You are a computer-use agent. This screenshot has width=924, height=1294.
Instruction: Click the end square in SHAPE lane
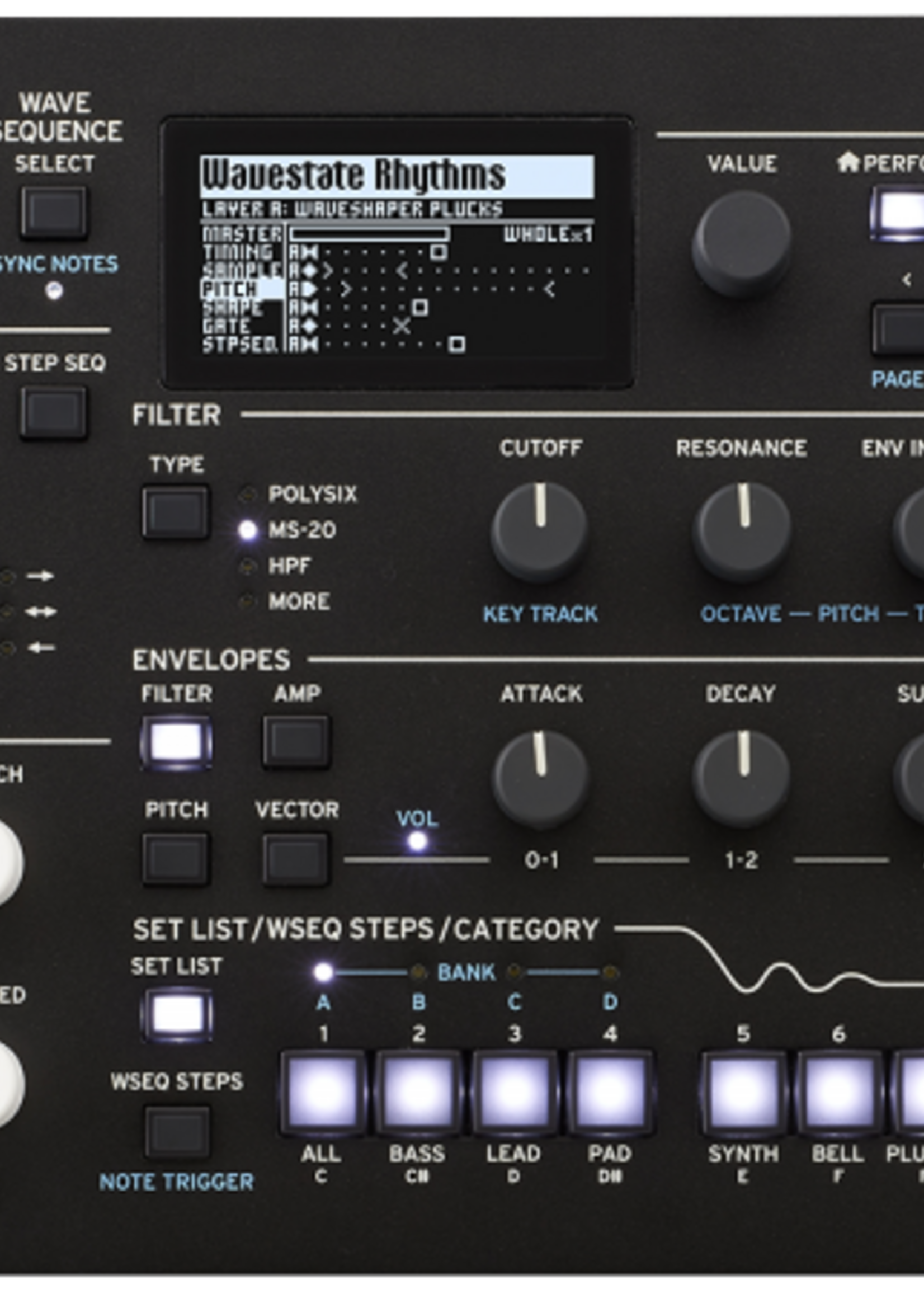(x=420, y=308)
